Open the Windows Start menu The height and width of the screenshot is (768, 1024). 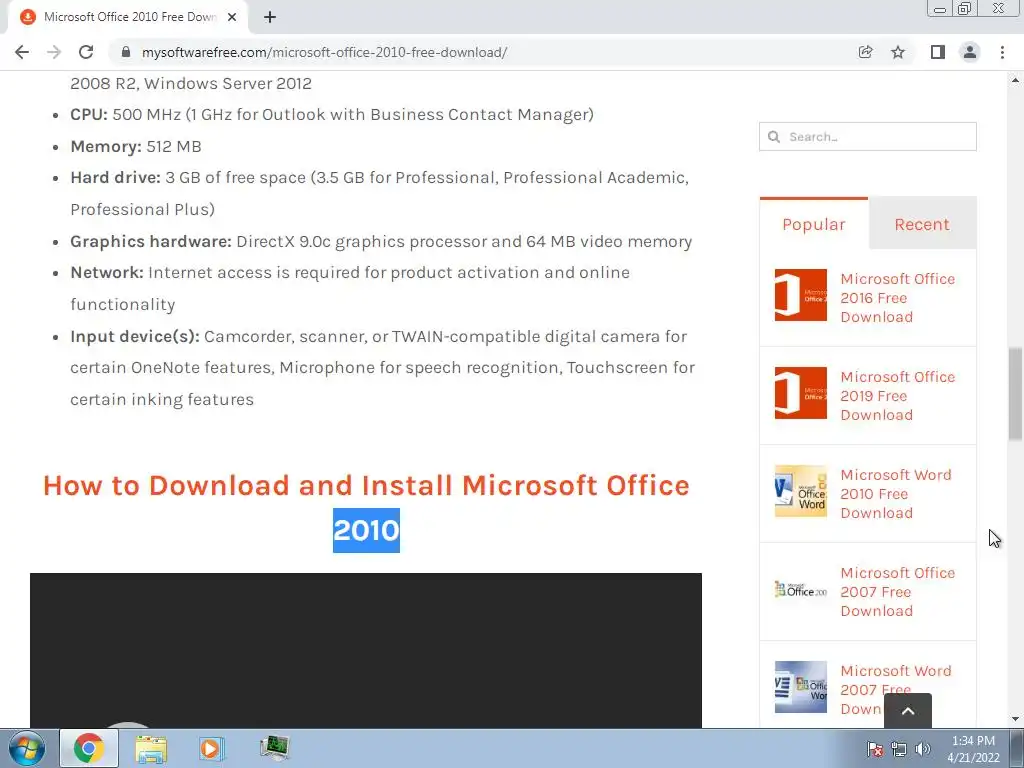tap(25, 748)
